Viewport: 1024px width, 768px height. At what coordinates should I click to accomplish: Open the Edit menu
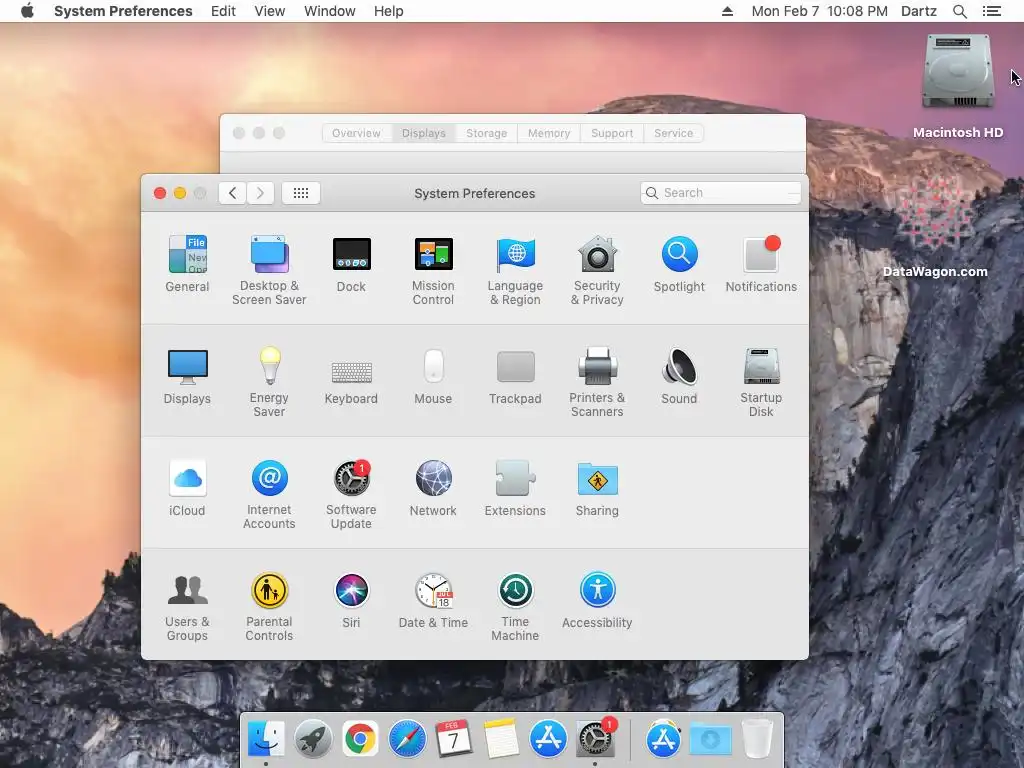tap(223, 11)
